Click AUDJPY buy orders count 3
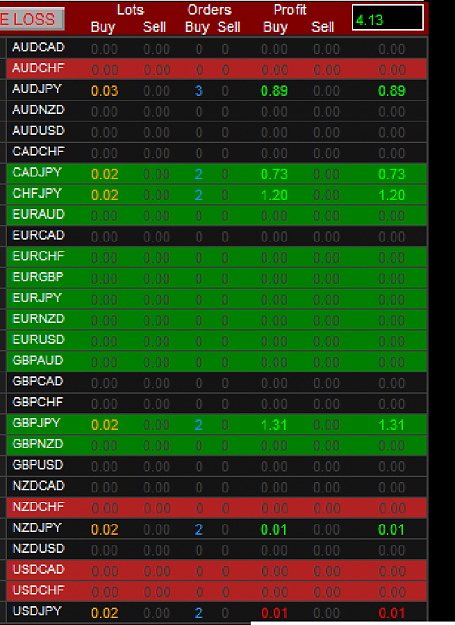This screenshot has height=625, width=455. (x=199, y=91)
